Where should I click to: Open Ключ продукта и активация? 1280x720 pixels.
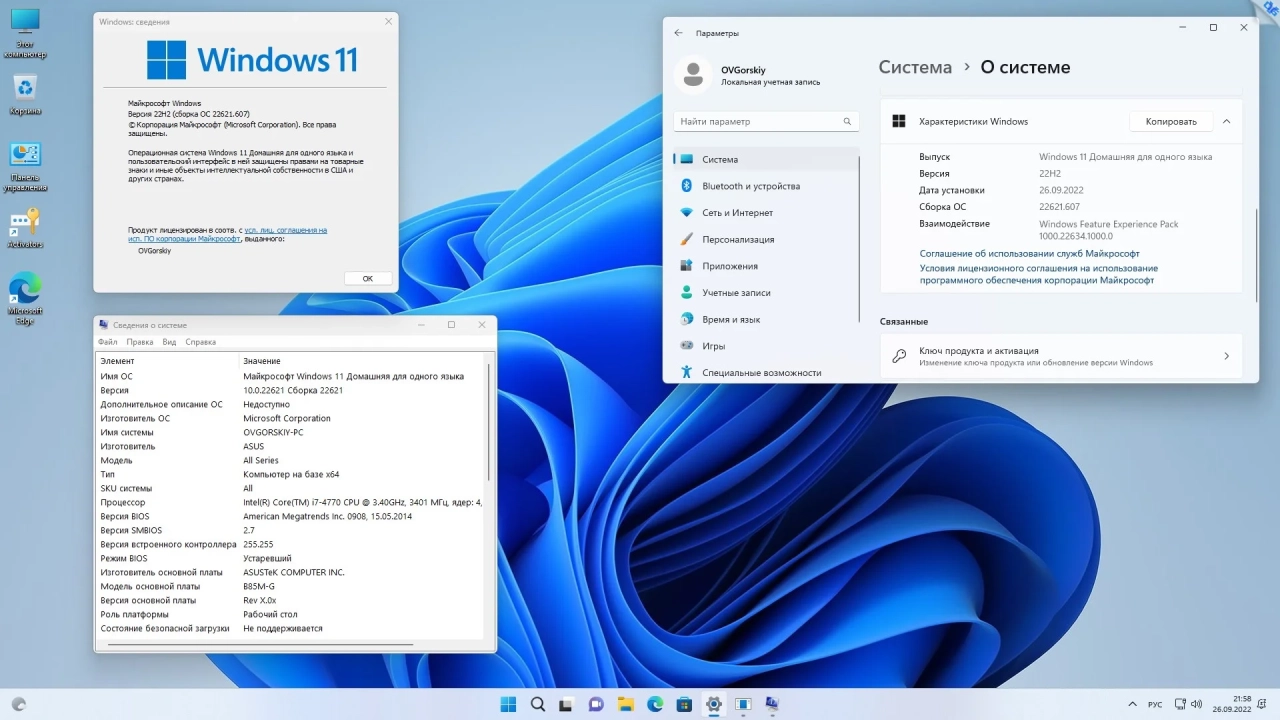[x=1061, y=356]
